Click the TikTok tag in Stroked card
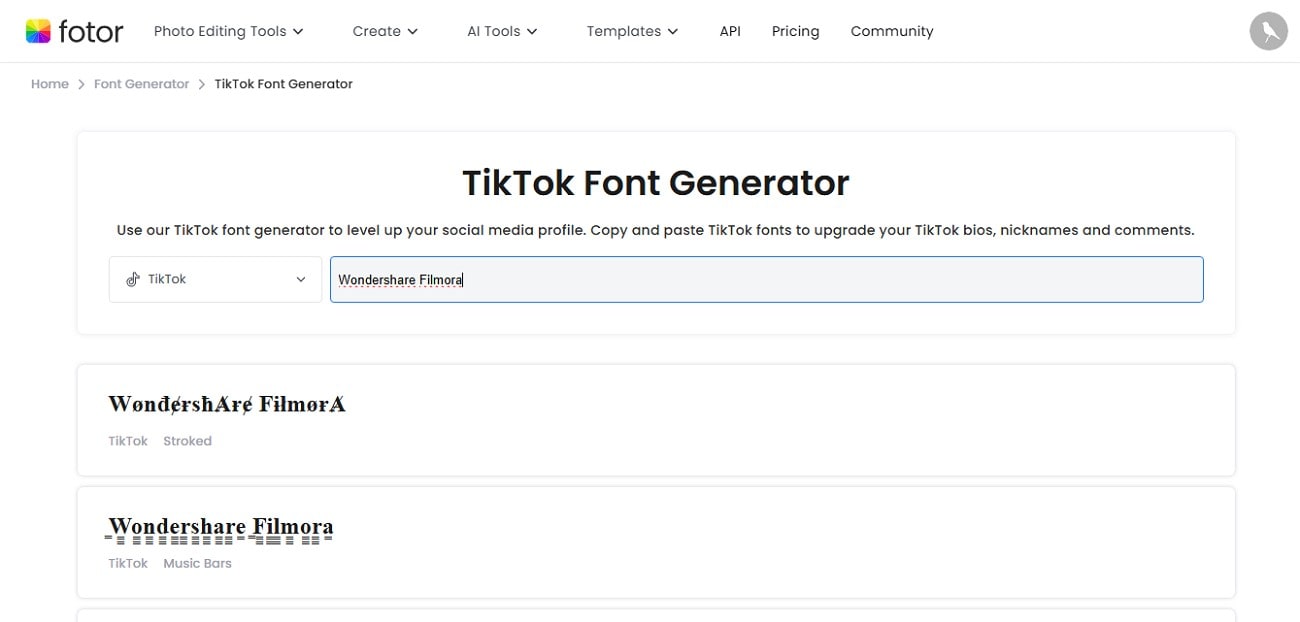This screenshot has width=1300, height=622. pyautogui.click(x=128, y=441)
